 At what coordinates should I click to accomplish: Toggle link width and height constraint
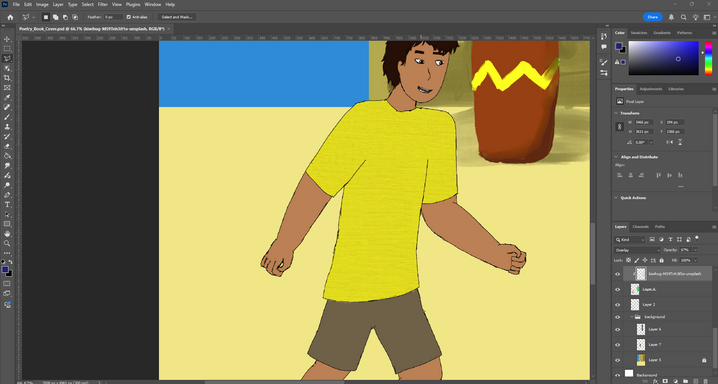[620, 127]
